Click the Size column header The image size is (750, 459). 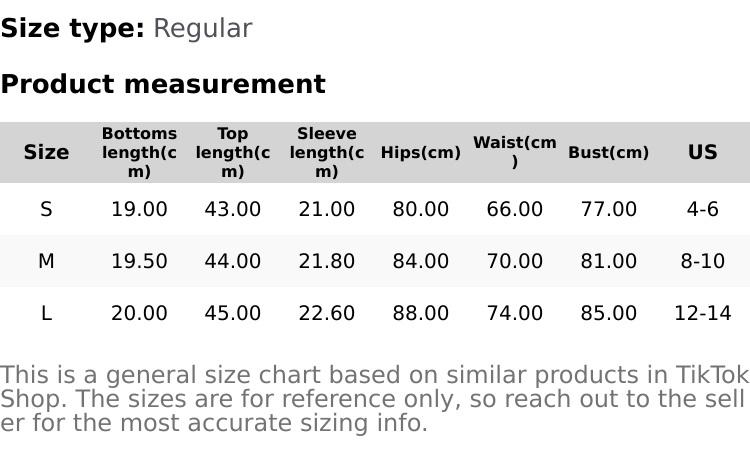pyautogui.click(x=46, y=152)
